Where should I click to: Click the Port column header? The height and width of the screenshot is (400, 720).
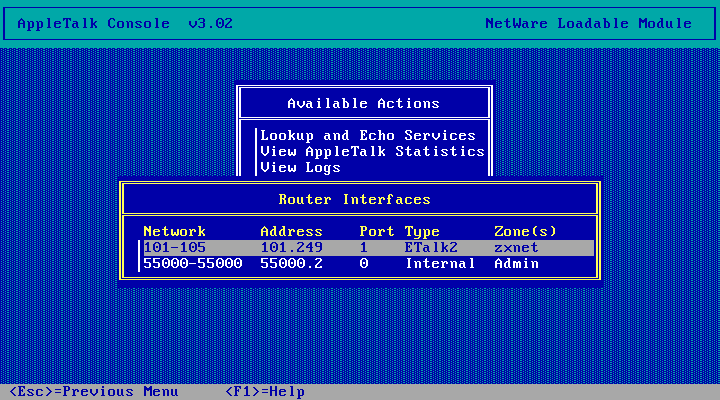(x=377, y=231)
